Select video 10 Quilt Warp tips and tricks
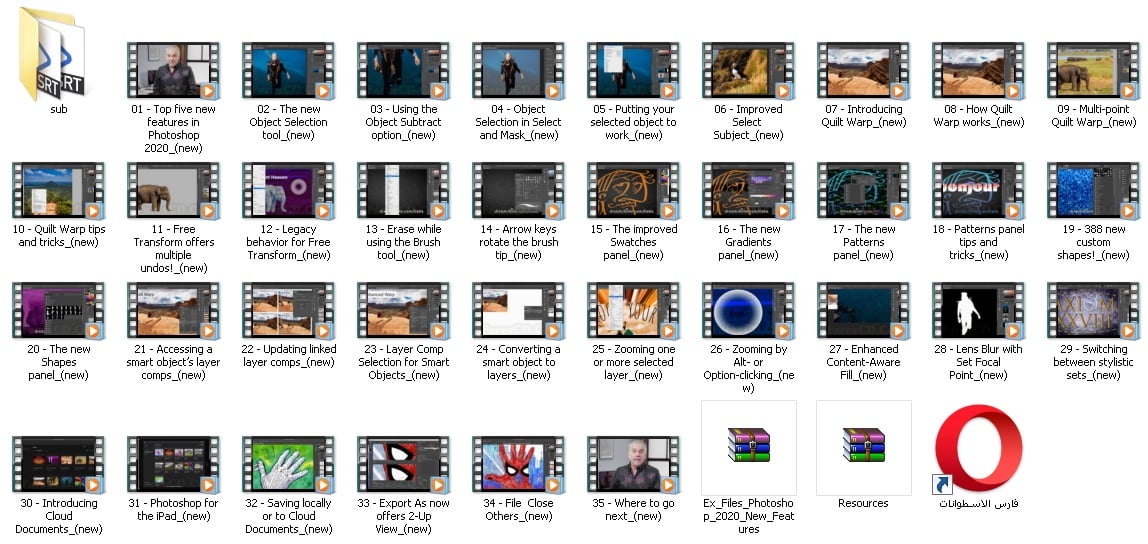The width and height of the screenshot is (1148, 544). pyautogui.click(x=59, y=190)
